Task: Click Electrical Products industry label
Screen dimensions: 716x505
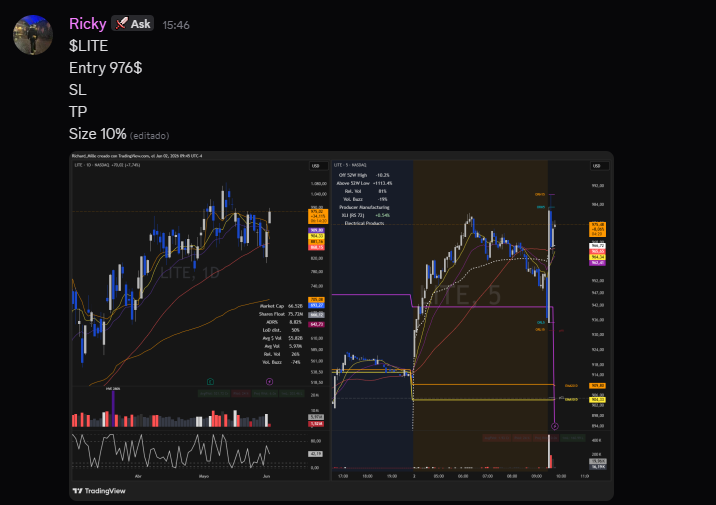Action: click(x=364, y=223)
